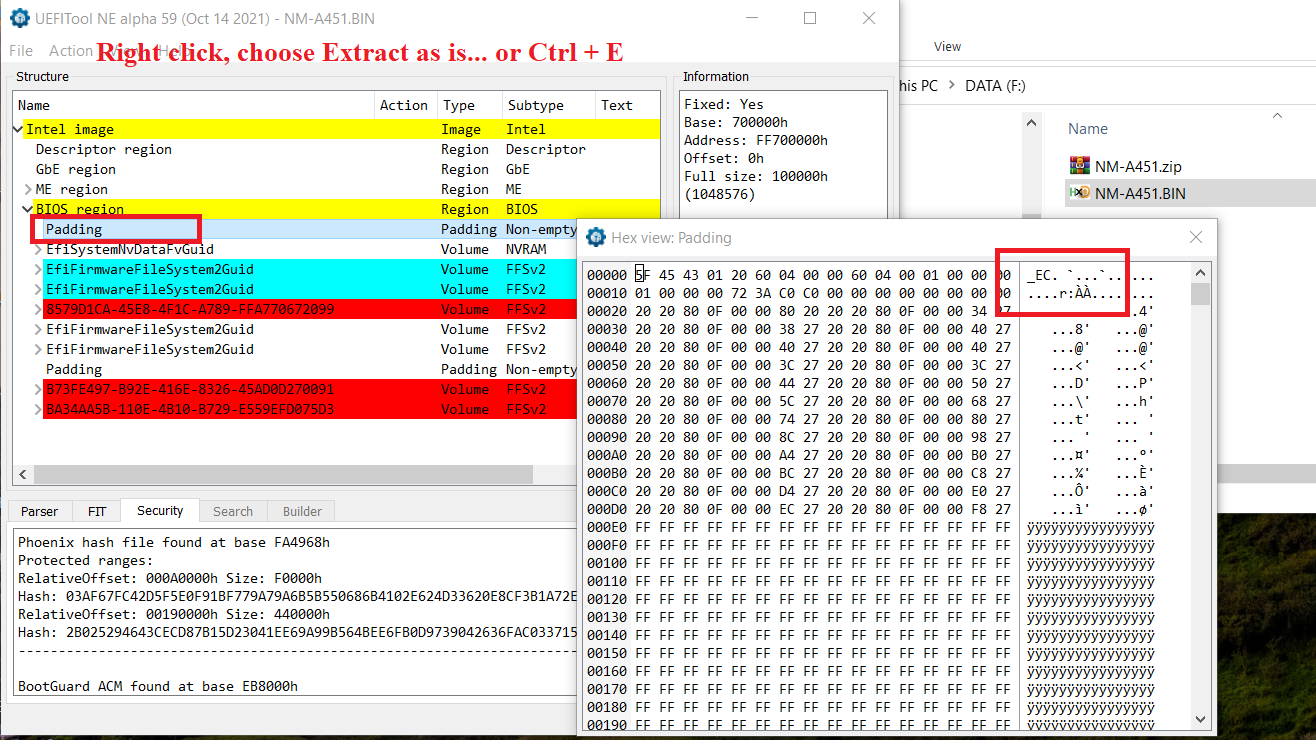Screen dimensions: 1316x740
Task: Select the GbE region row
Action: click(337, 169)
